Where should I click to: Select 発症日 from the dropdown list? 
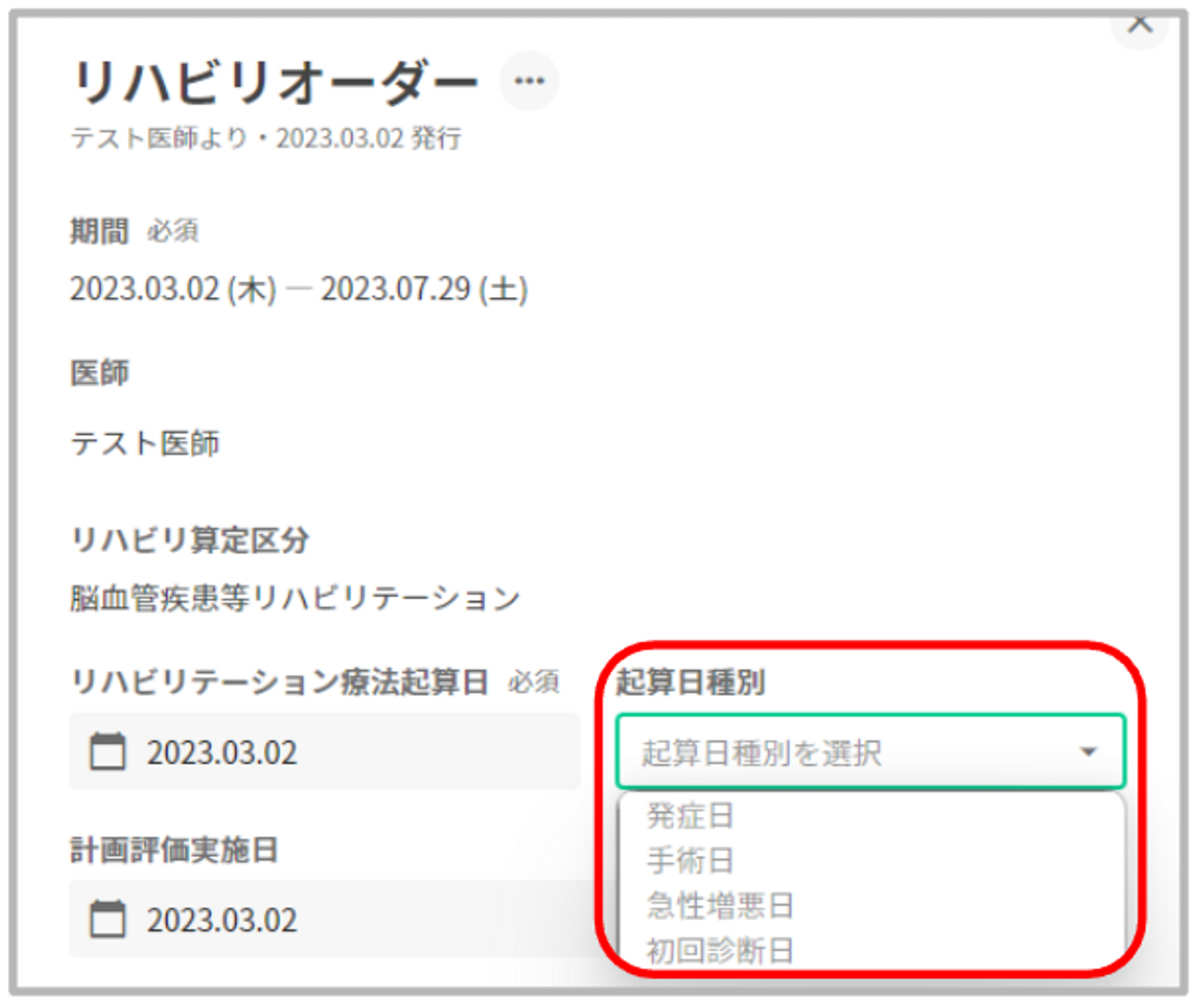tap(690, 816)
